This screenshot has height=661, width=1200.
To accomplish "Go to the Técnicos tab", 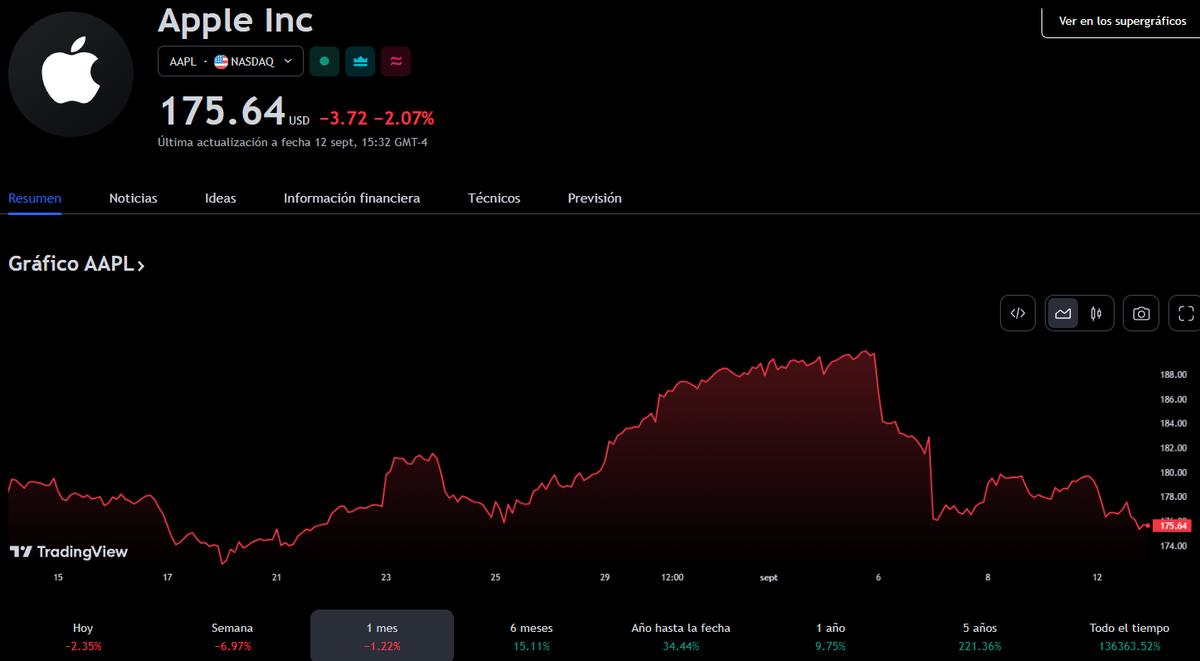I will 494,198.
